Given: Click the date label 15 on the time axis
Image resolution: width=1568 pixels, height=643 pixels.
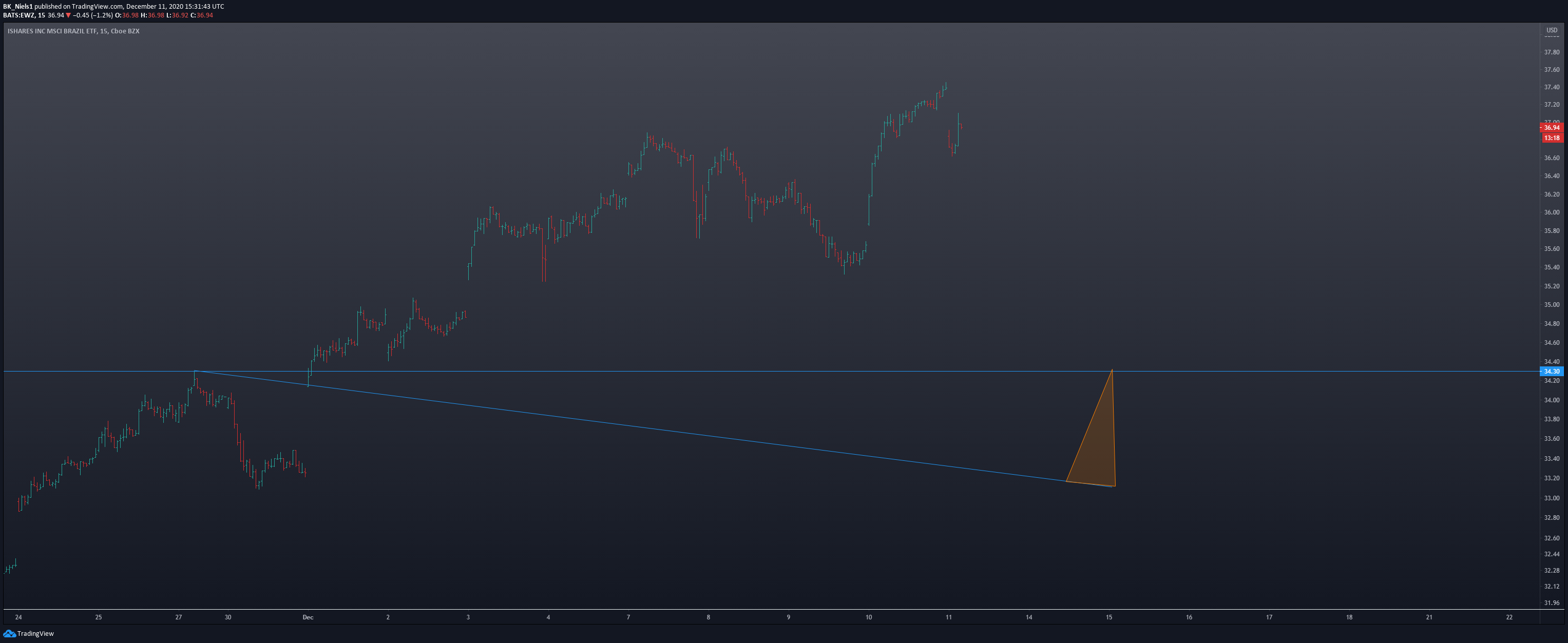Looking at the screenshot, I should [x=1109, y=617].
